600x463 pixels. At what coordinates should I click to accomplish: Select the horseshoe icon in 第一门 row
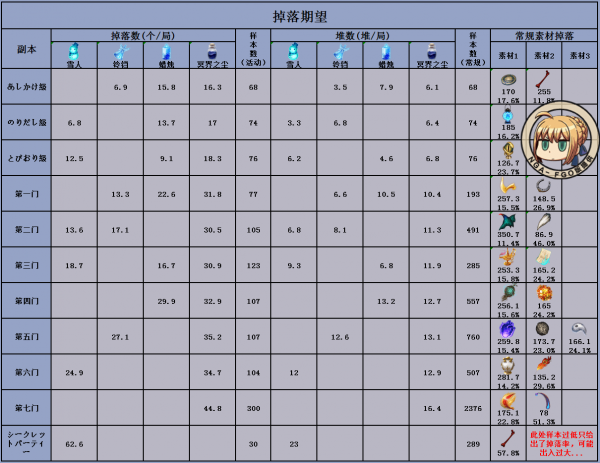coord(541,186)
